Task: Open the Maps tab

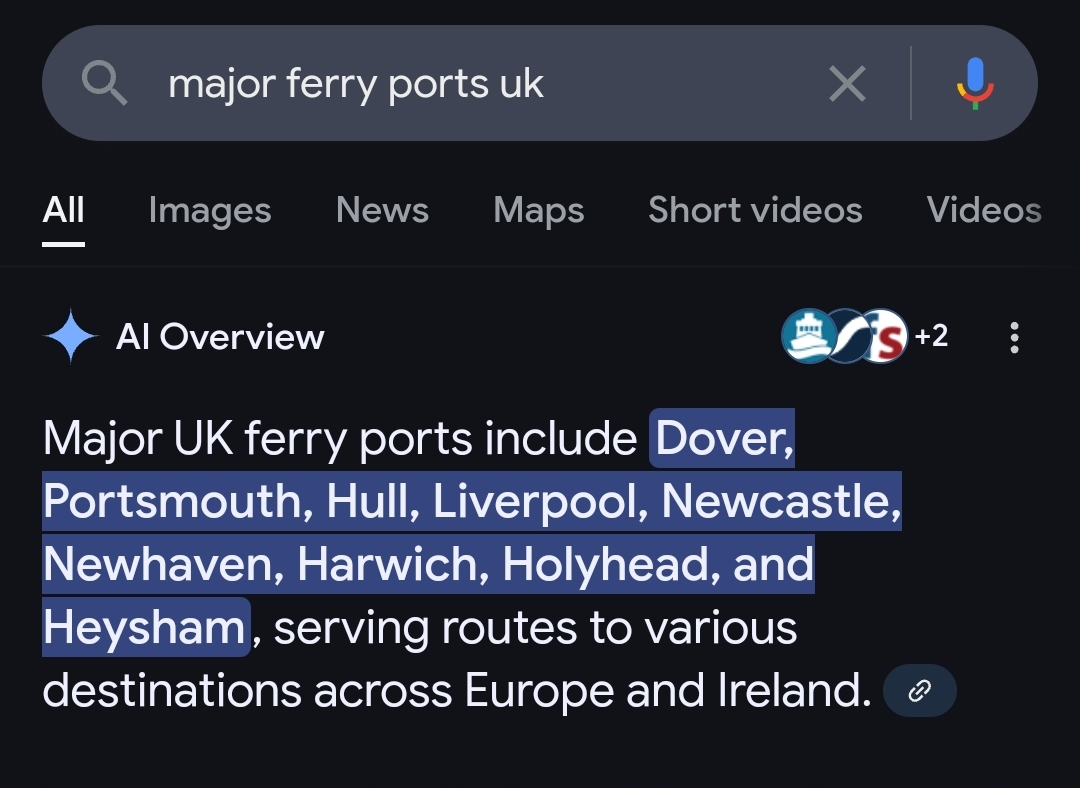Action: tap(538, 210)
